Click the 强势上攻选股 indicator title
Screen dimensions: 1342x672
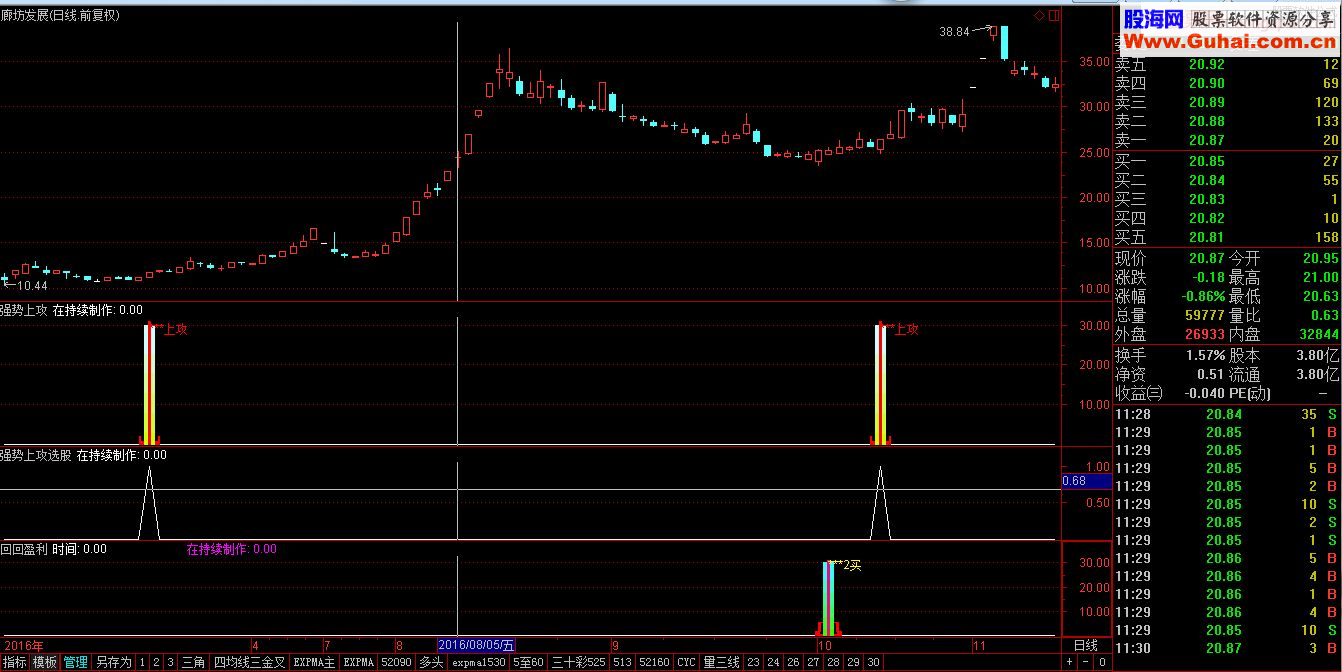[x=36, y=455]
